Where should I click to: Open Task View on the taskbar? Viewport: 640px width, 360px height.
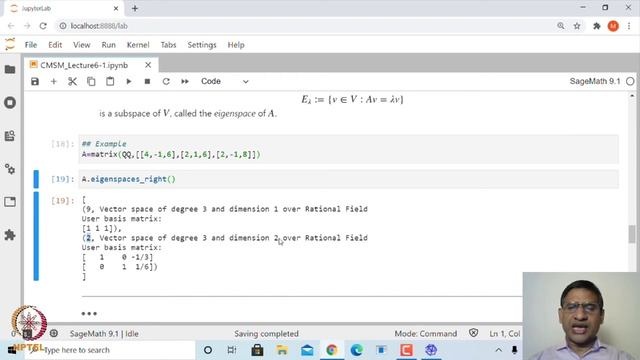click(232, 350)
